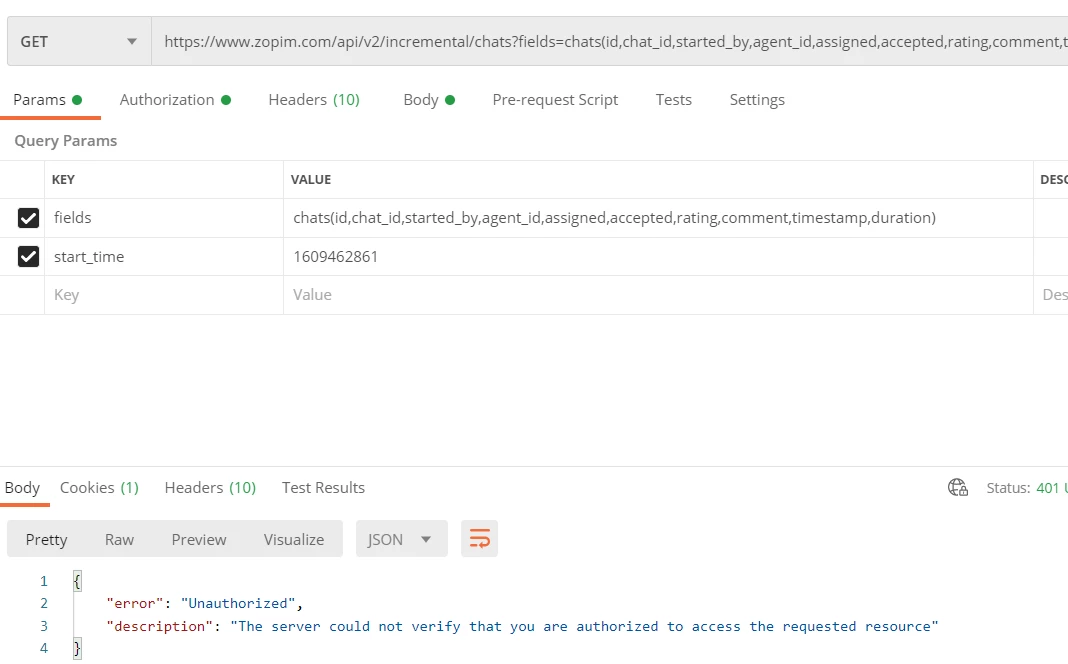Switch to the request Body tab
Screen dimensions: 1068x664
coord(428,99)
